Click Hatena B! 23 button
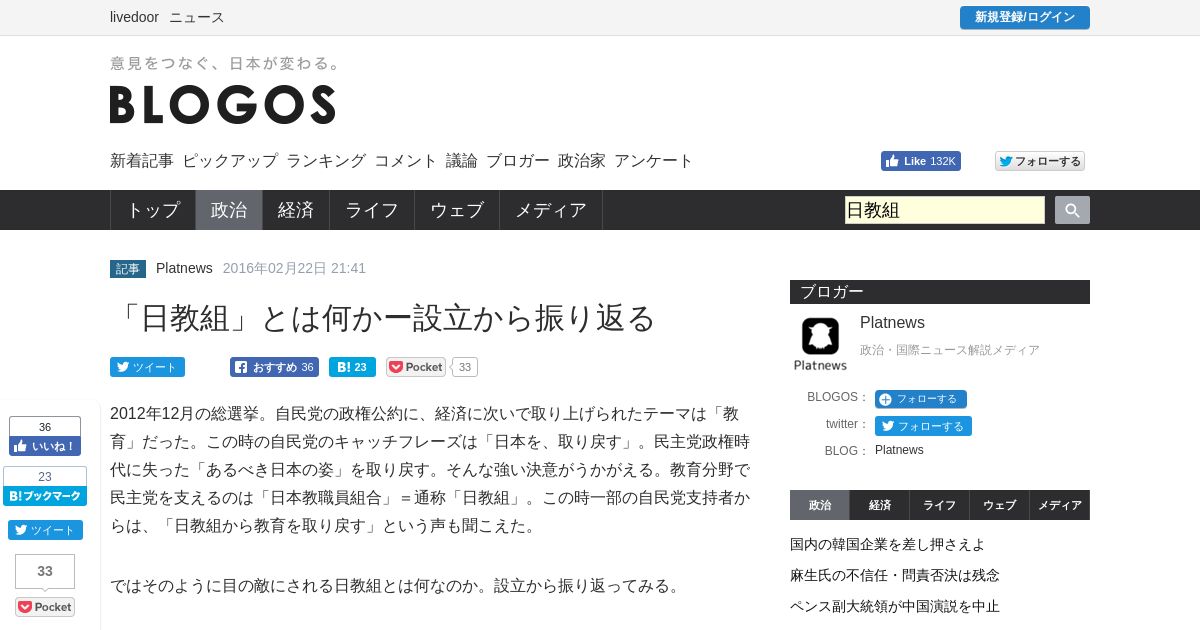1200x630 pixels. click(x=352, y=367)
